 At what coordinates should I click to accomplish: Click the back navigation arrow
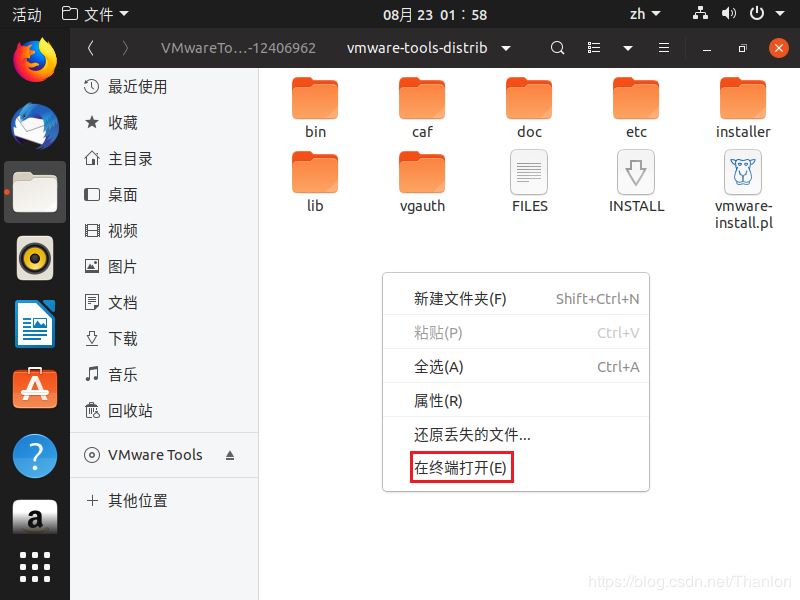click(x=91, y=48)
